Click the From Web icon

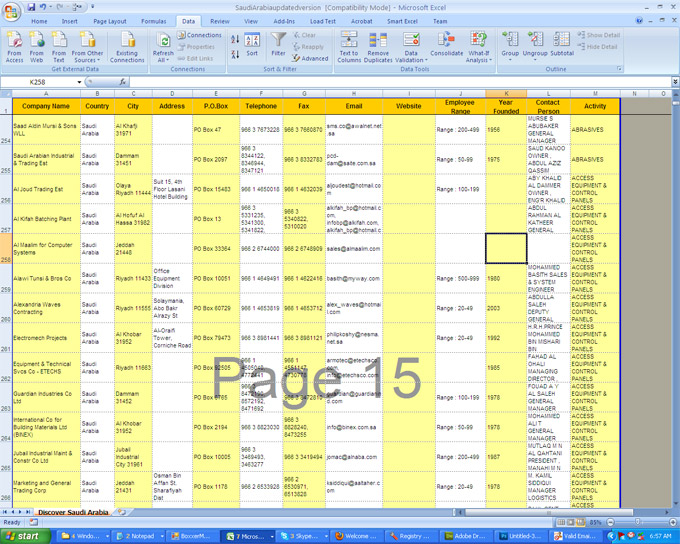coord(37,46)
